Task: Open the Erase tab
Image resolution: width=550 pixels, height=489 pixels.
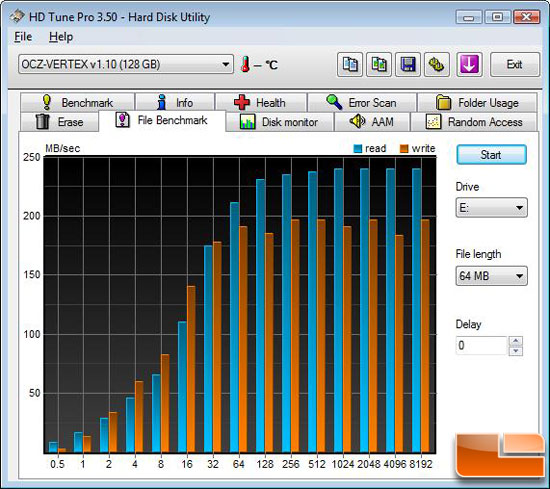Action: [60, 122]
